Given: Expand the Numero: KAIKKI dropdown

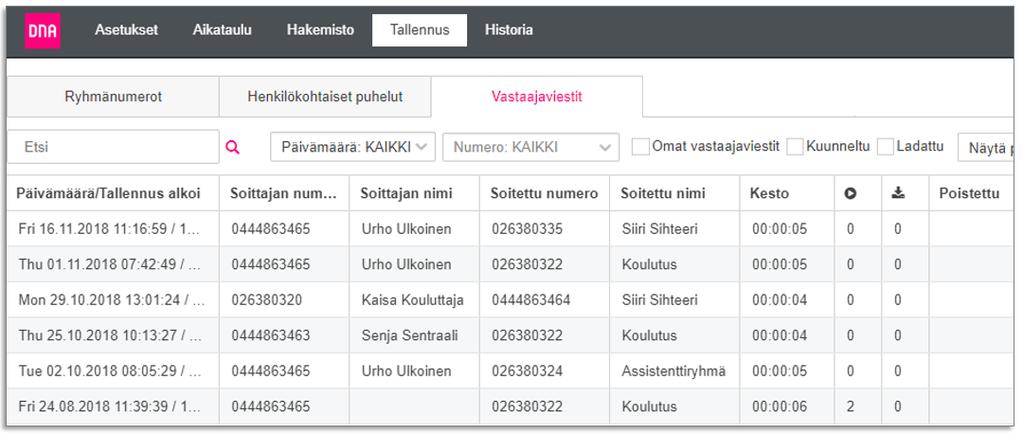Looking at the screenshot, I should point(530,147).
